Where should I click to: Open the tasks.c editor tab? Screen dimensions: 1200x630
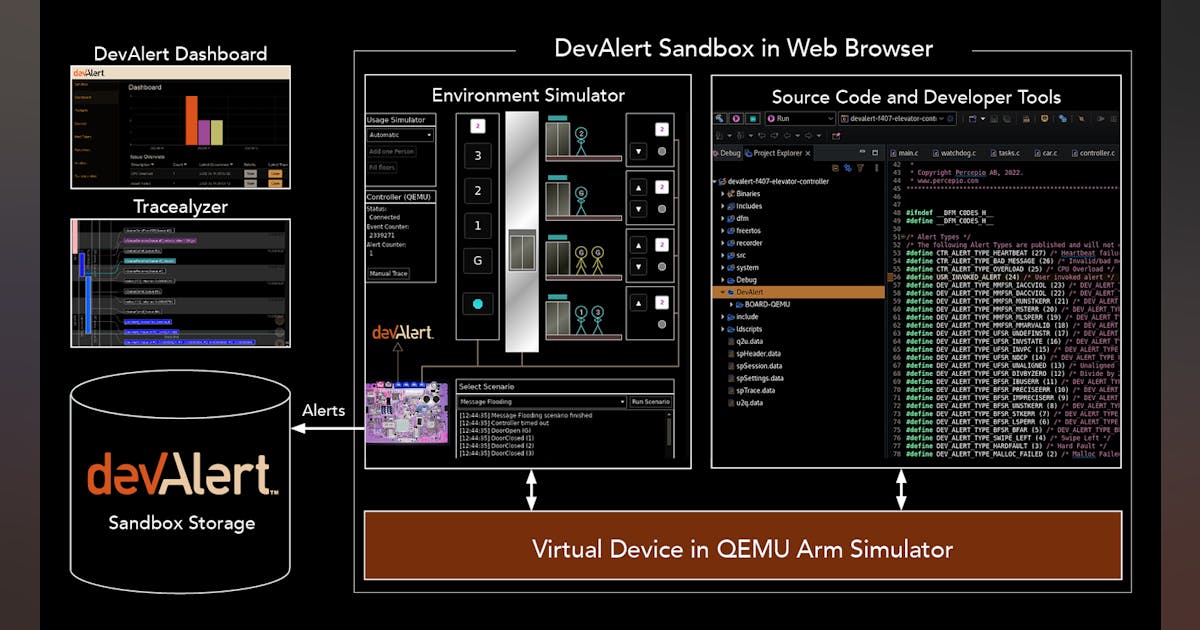click(1005, 153)
